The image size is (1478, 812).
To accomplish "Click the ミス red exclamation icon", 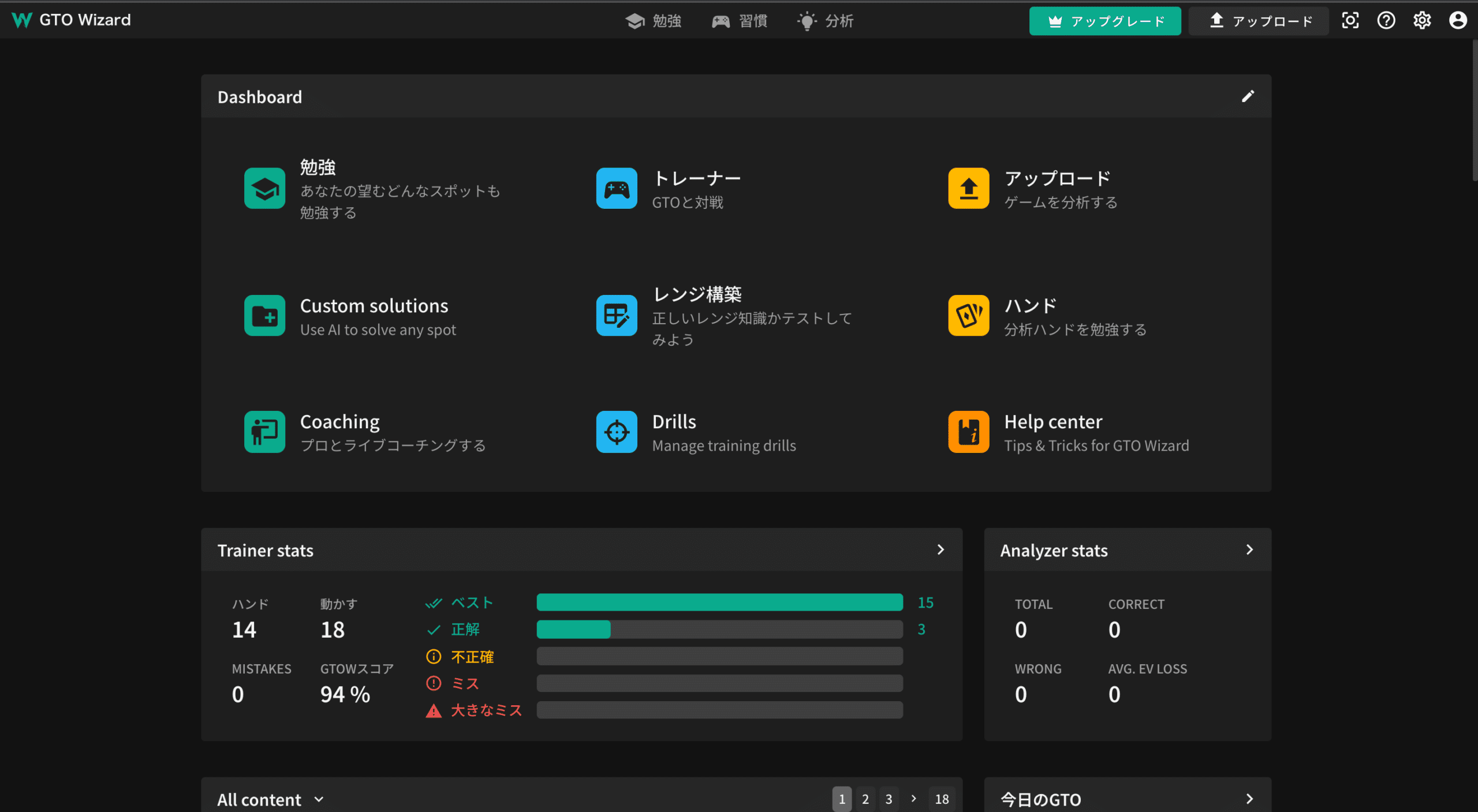I will [434, 683].
